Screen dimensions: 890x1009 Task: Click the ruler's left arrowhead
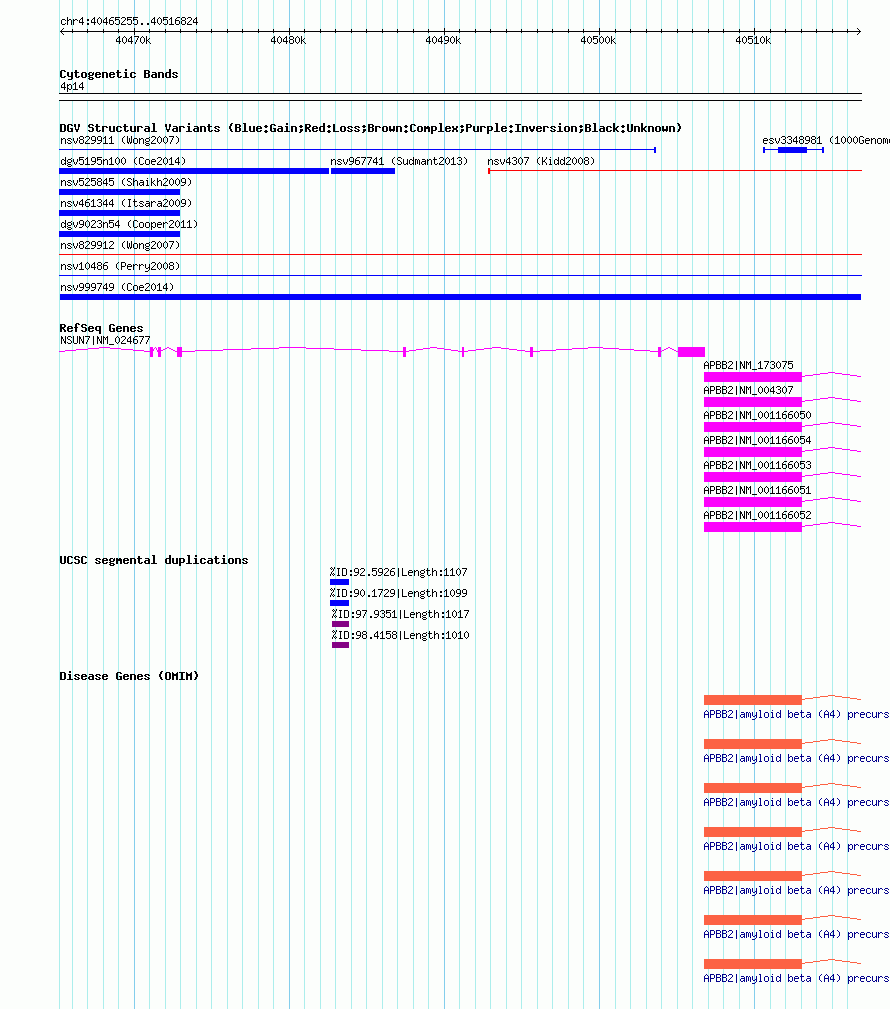[x=62, y=31]
